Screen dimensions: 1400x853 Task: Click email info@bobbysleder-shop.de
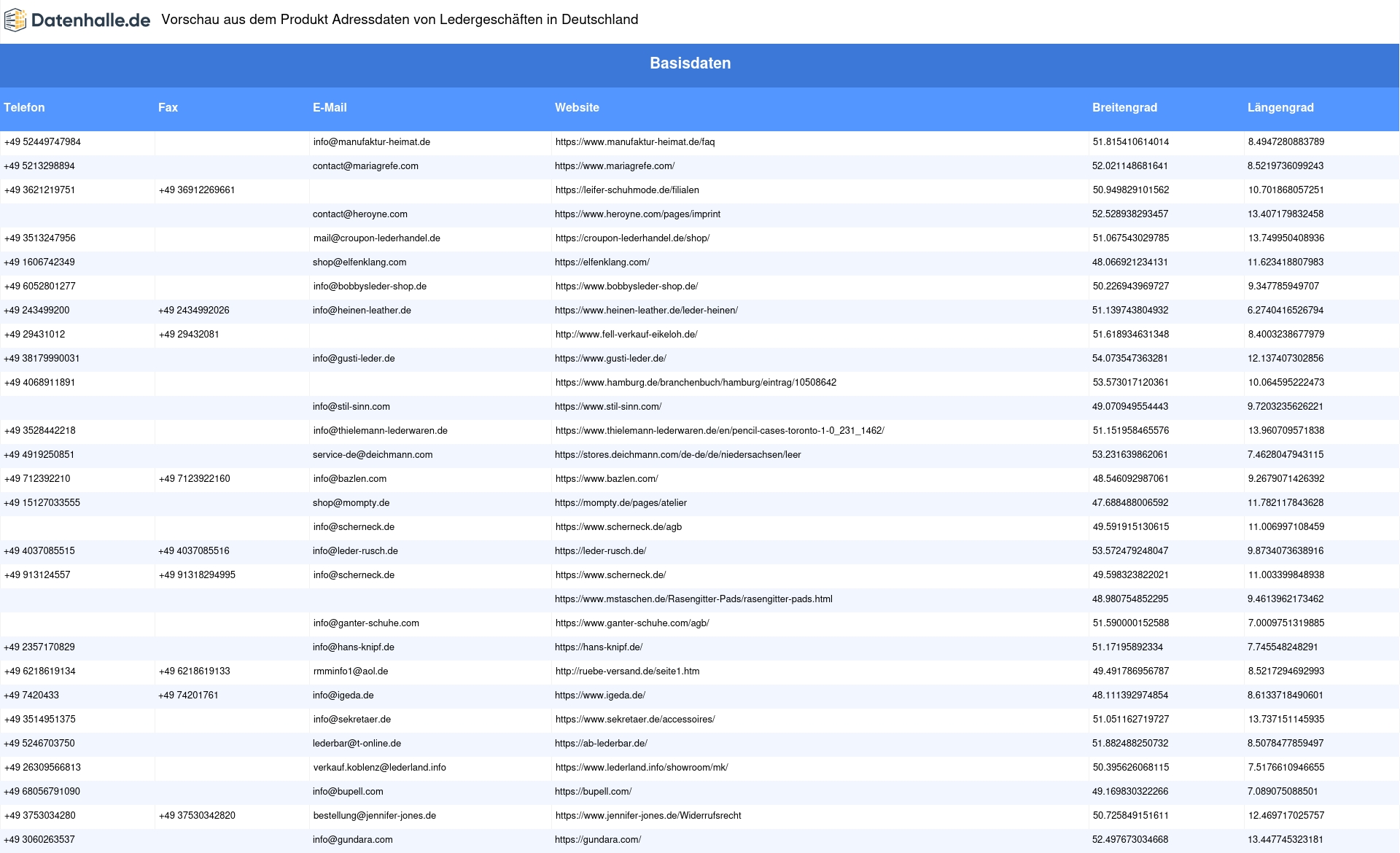[x=370, y=287]
